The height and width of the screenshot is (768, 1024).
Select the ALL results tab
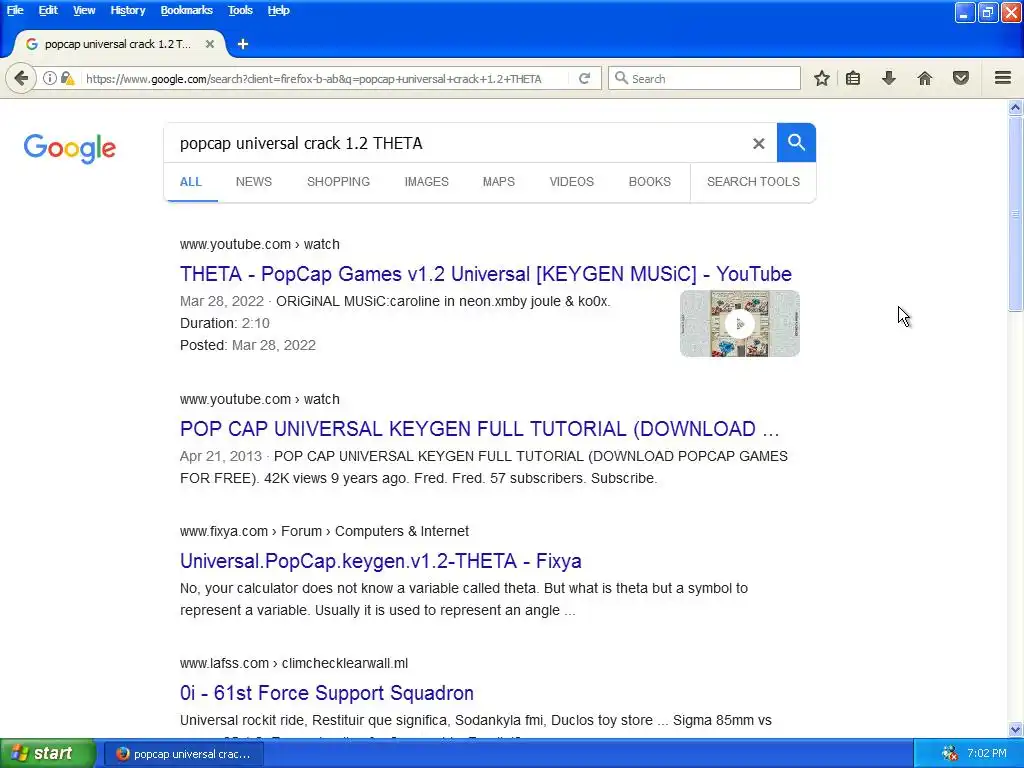click(x=191, y=182)
